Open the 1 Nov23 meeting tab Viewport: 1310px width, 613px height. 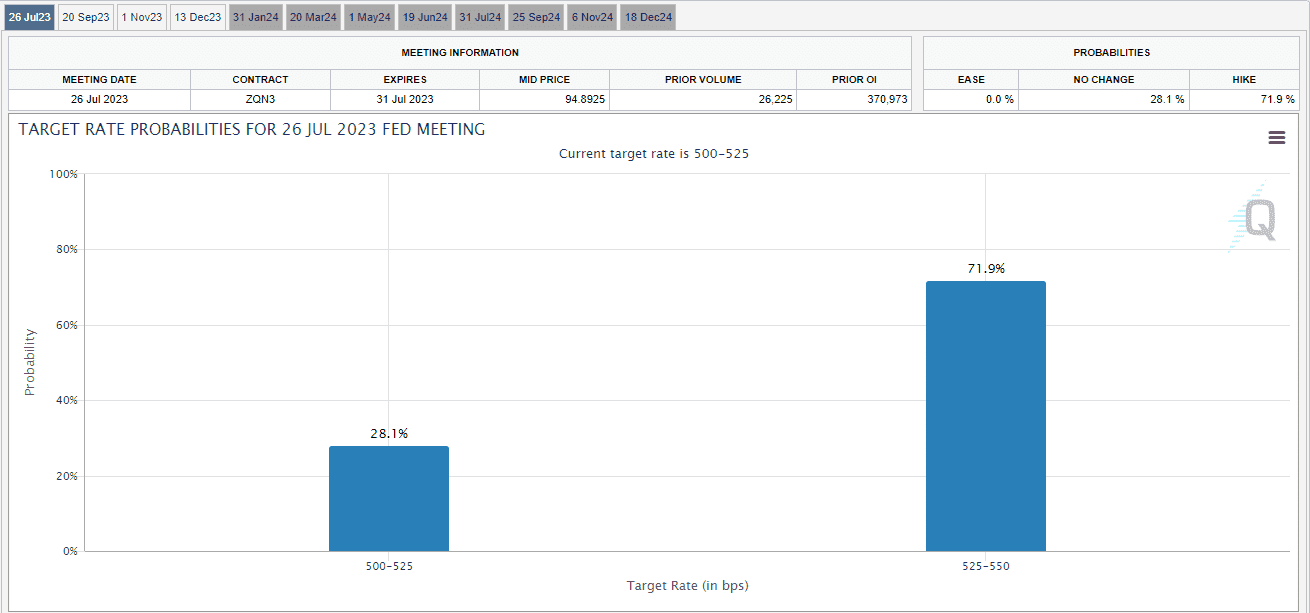(x=141, y=17)
